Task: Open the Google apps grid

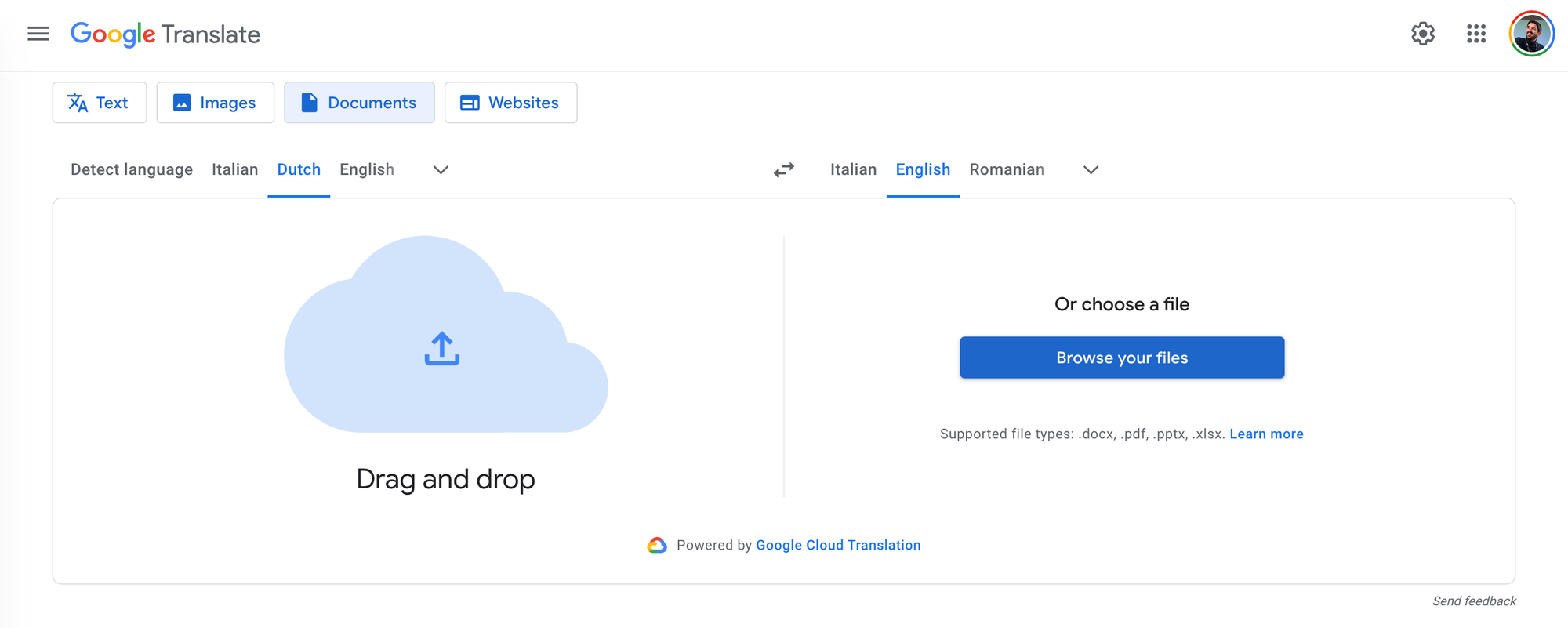Action: [x=1475, y=34]
